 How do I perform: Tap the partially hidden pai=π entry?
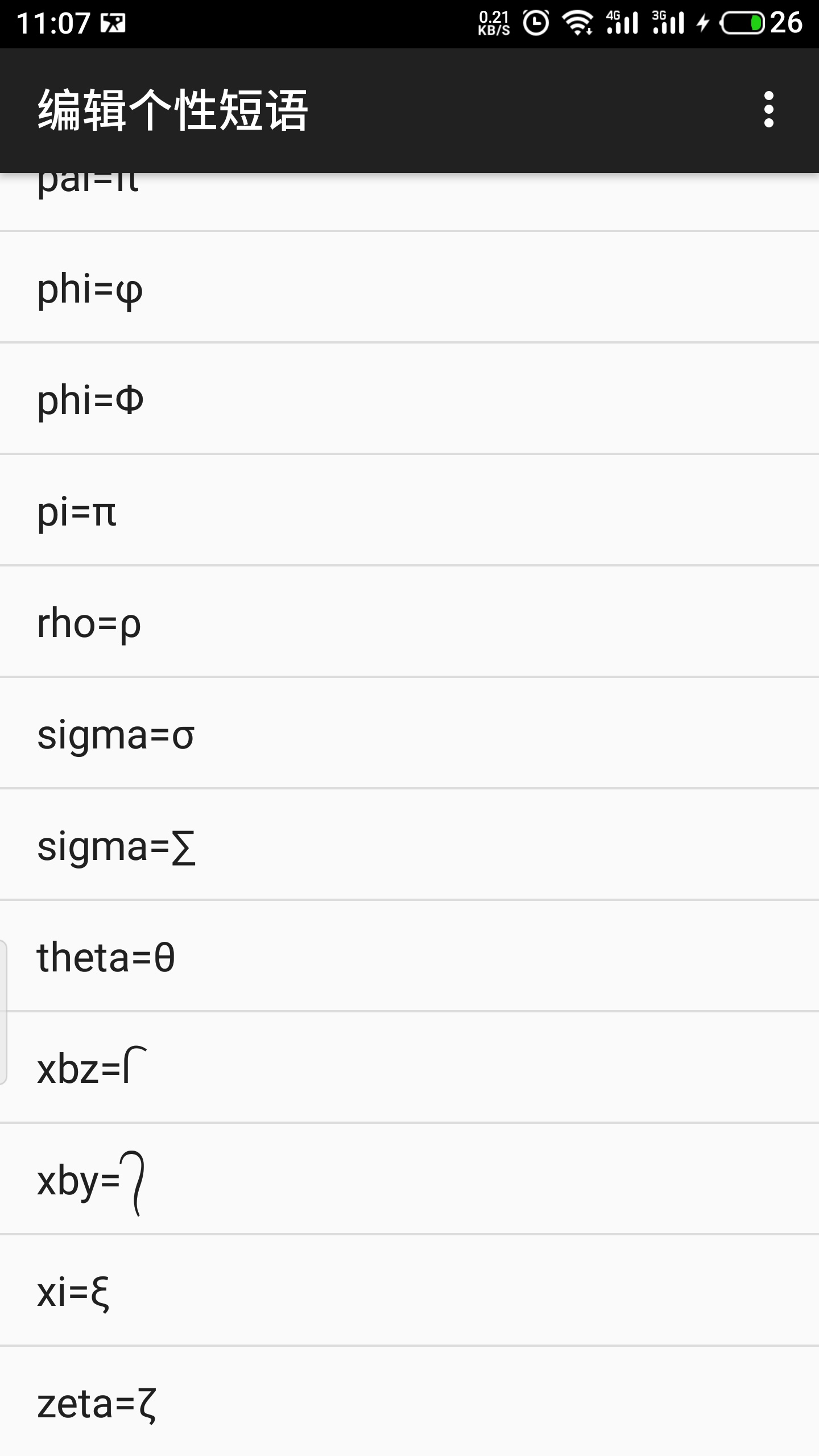coord(409,200)
